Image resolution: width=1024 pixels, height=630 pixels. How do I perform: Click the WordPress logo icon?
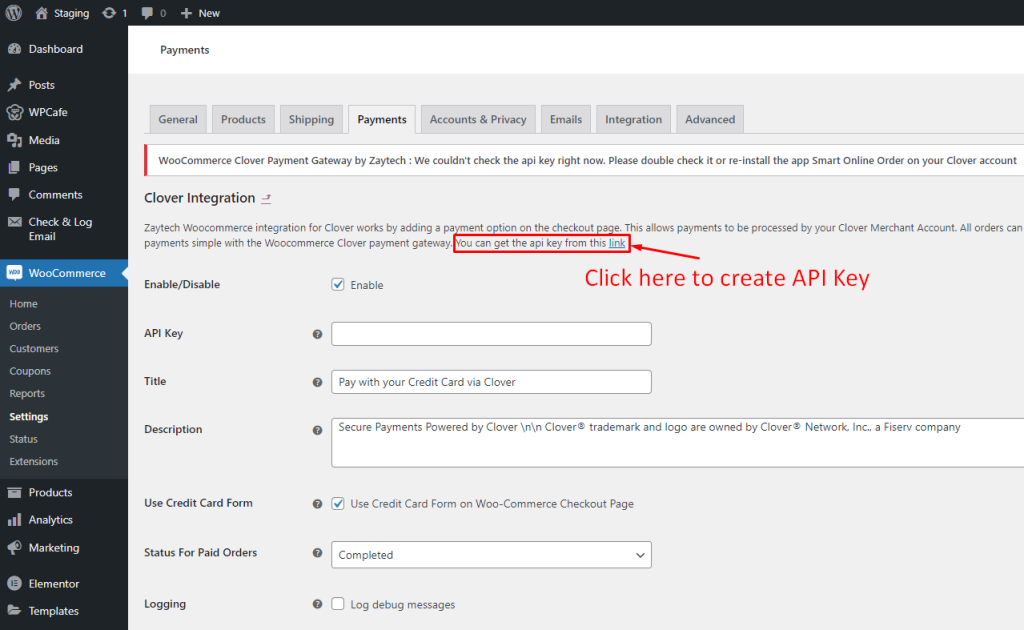14,12
